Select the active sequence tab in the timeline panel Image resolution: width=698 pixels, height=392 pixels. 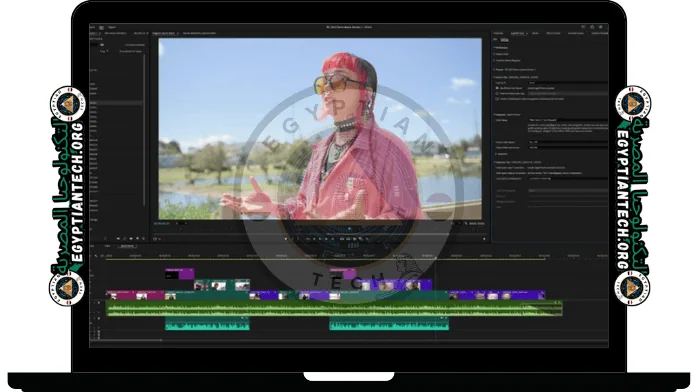127,246
